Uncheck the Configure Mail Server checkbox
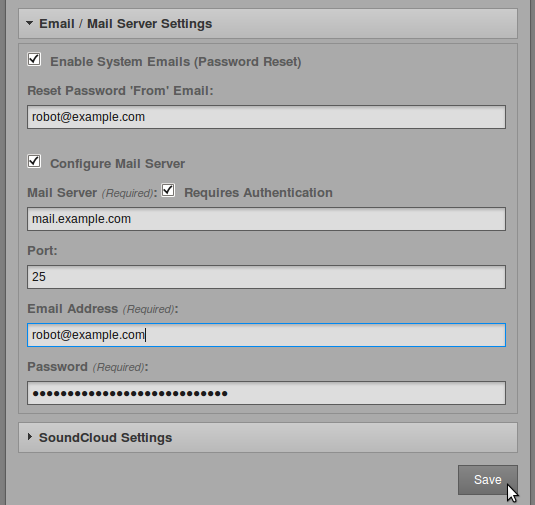Screen dimensions: 535x505 point(34,161)
